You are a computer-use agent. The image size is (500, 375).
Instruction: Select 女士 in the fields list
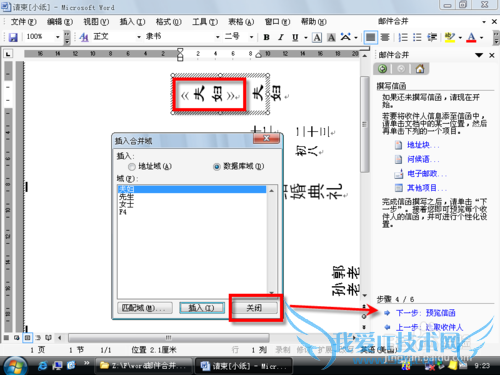(192, 204)
